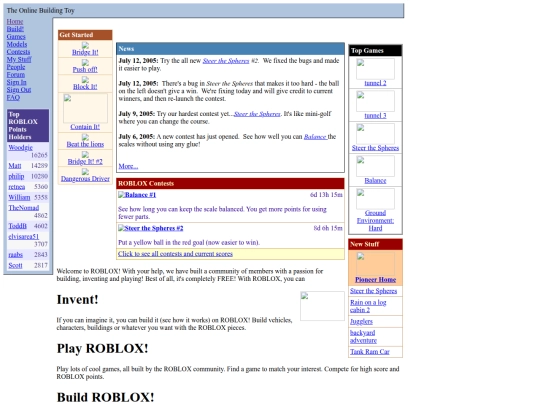Open the FAQ link

(x=13, y=97)
